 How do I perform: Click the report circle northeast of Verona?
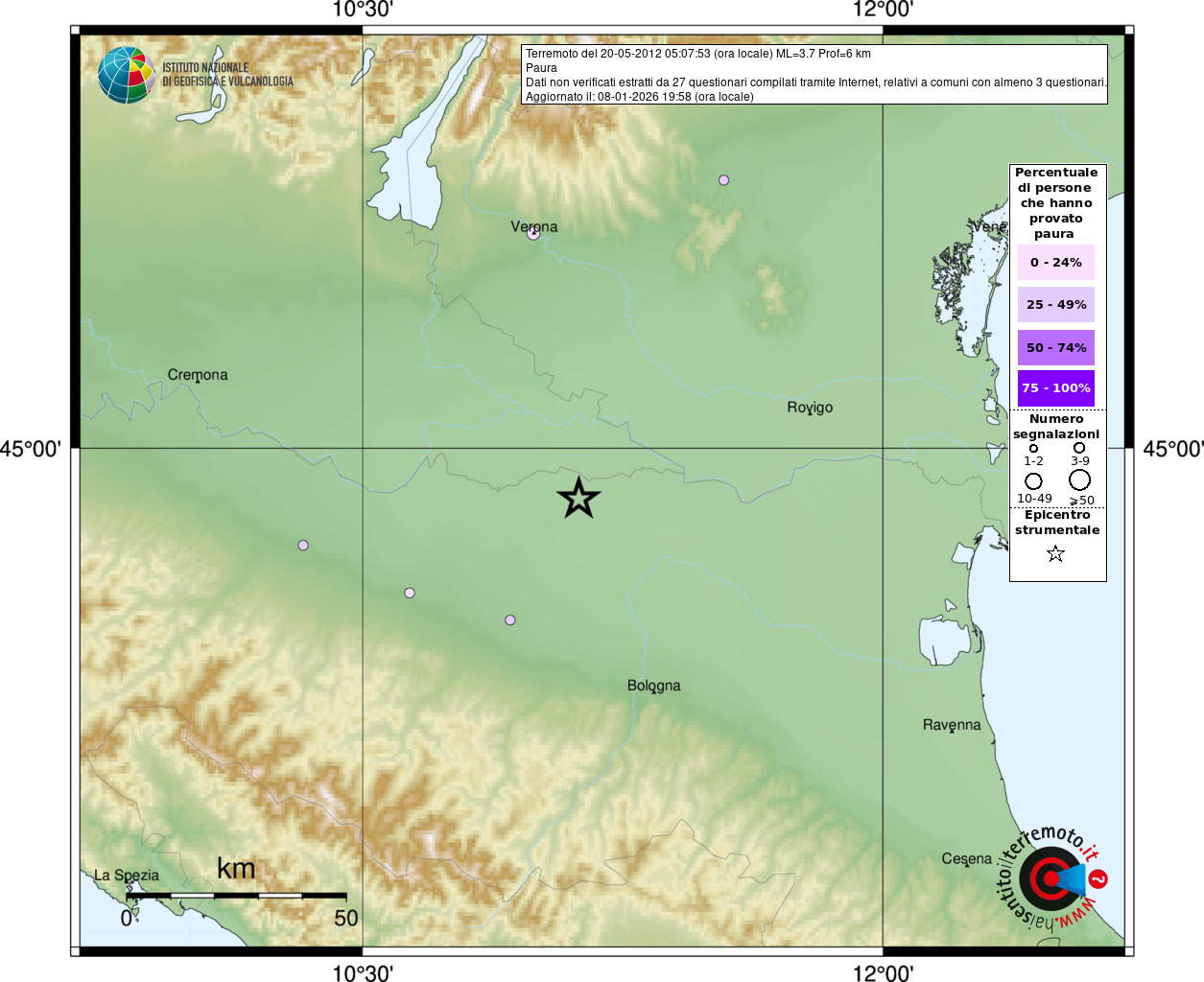723,180
